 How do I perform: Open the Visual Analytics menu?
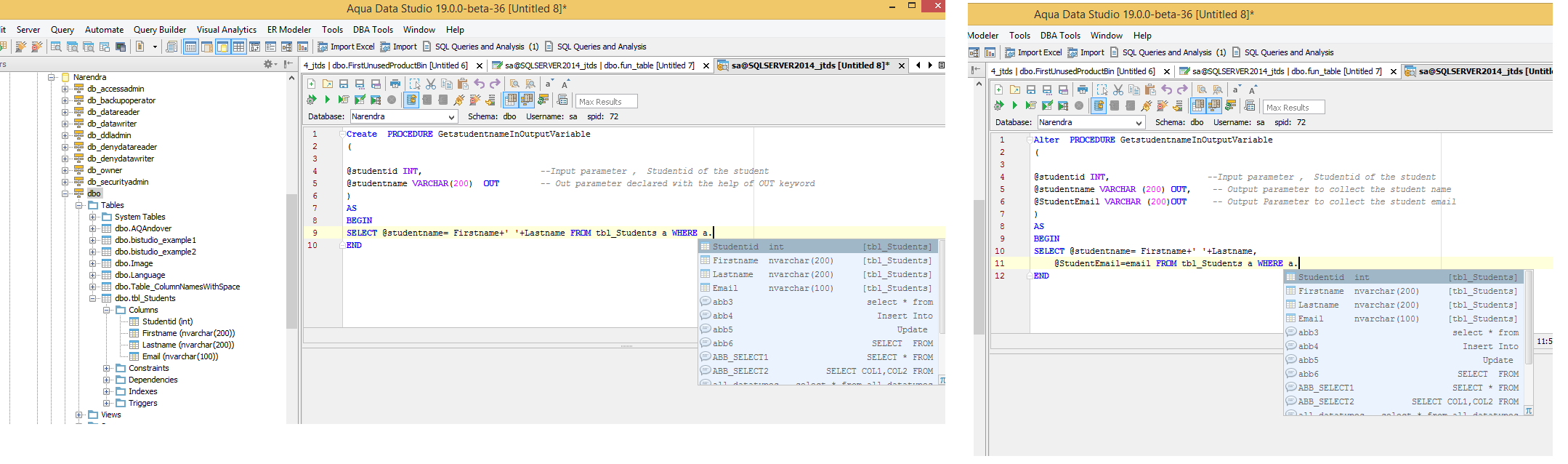click(226, 30)
